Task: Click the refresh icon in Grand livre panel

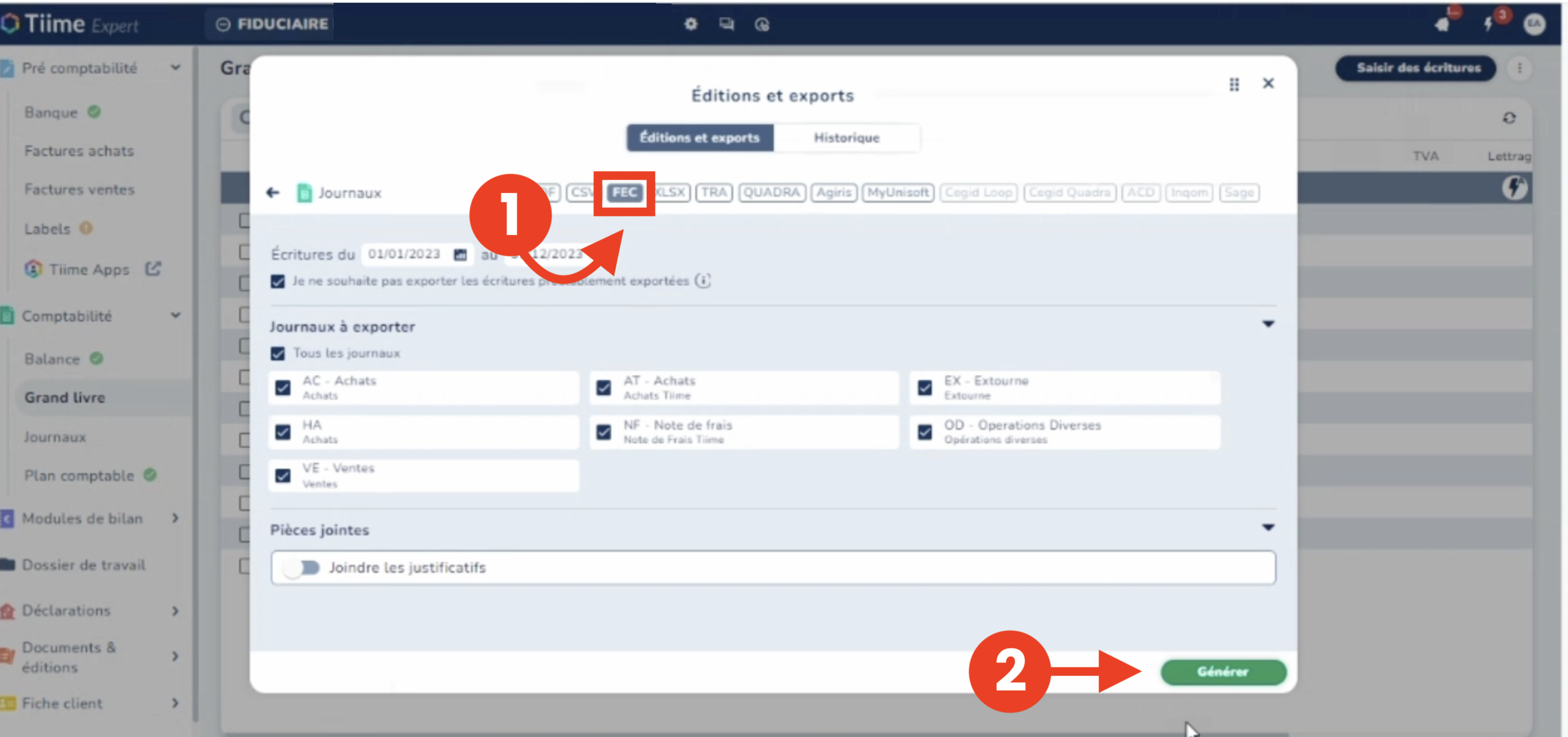Action: point(1509,118)
